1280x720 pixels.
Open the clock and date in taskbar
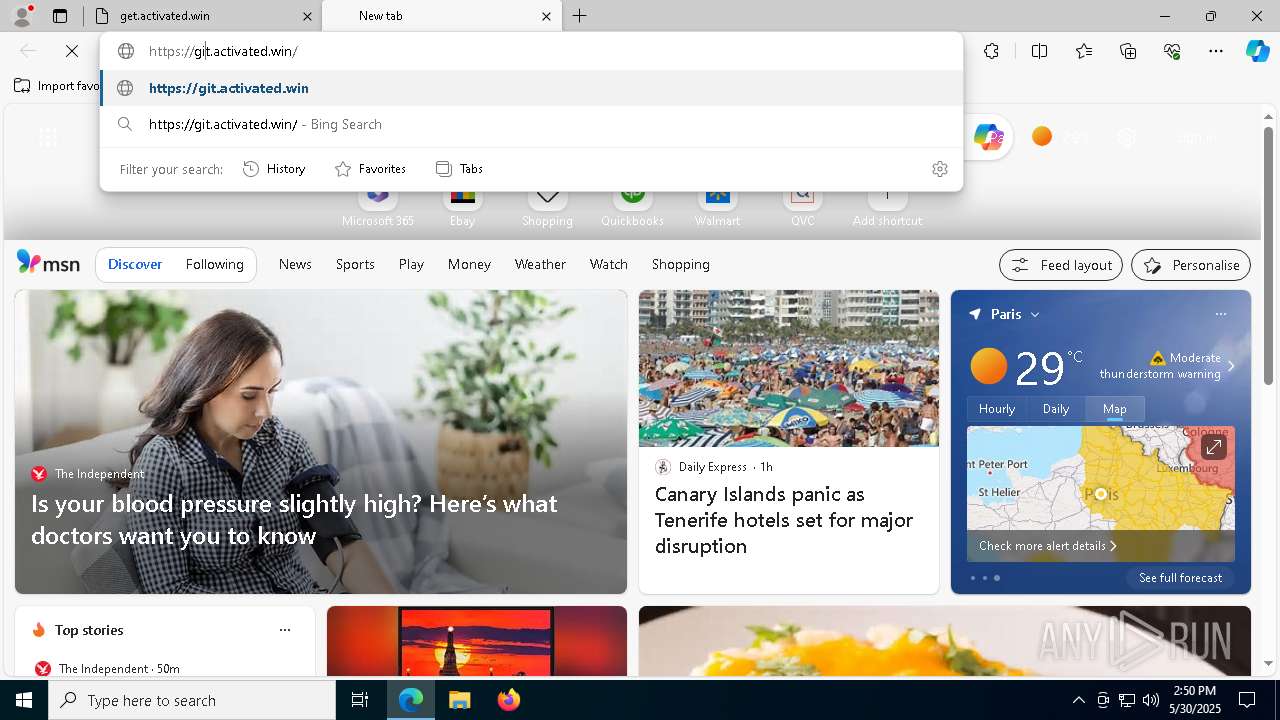point(1194,700)
